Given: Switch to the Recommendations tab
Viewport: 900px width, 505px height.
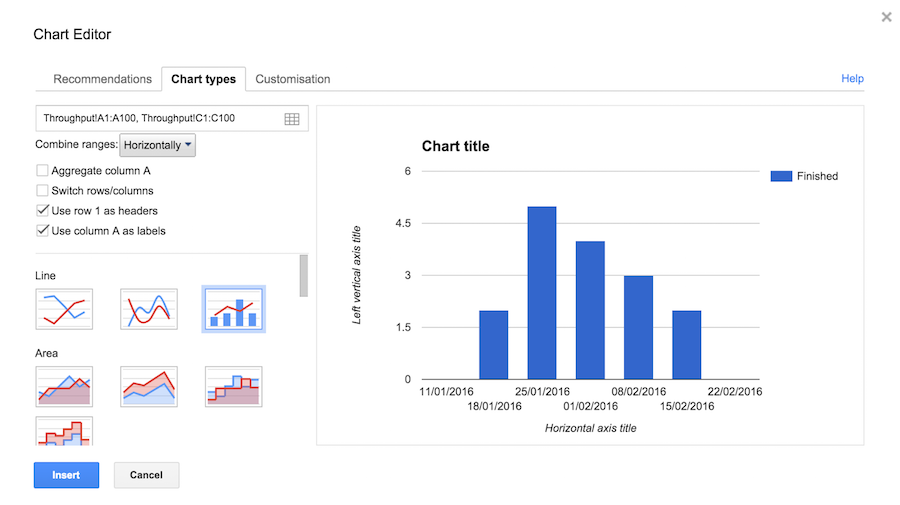Looking at the screenshot, I should 102,79.
